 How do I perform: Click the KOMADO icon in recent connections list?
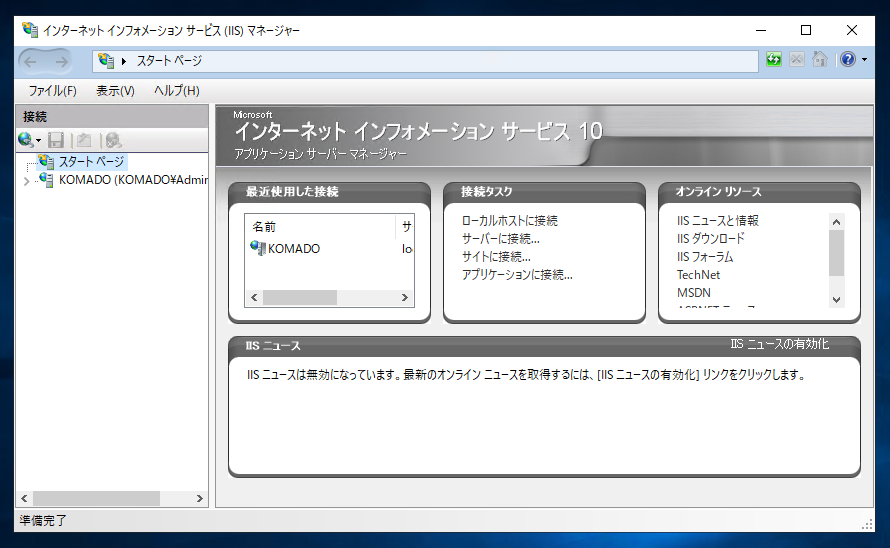coord(258,248)
